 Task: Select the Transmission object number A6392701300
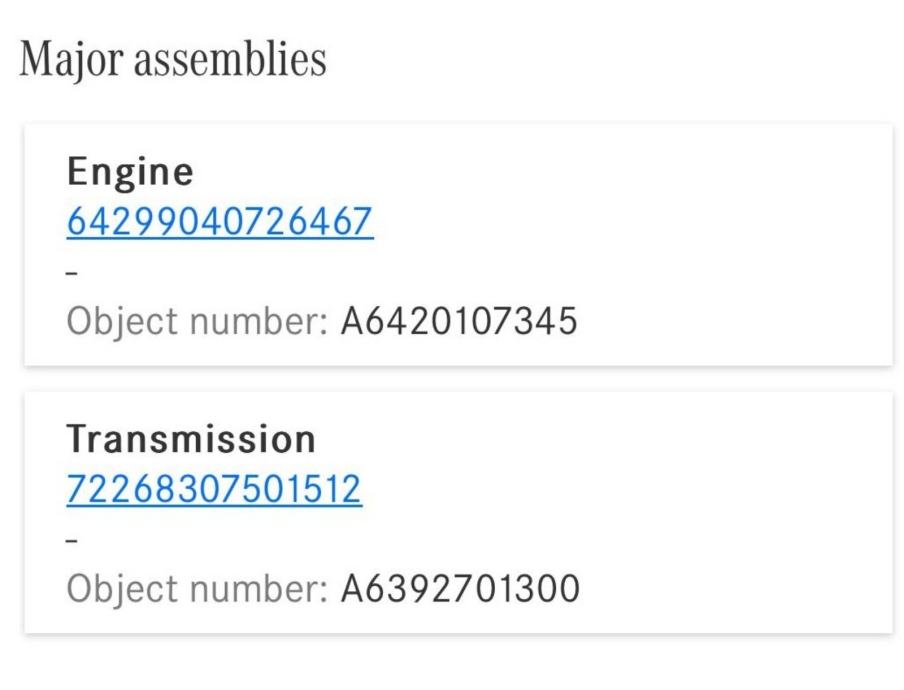pos(459,588)
